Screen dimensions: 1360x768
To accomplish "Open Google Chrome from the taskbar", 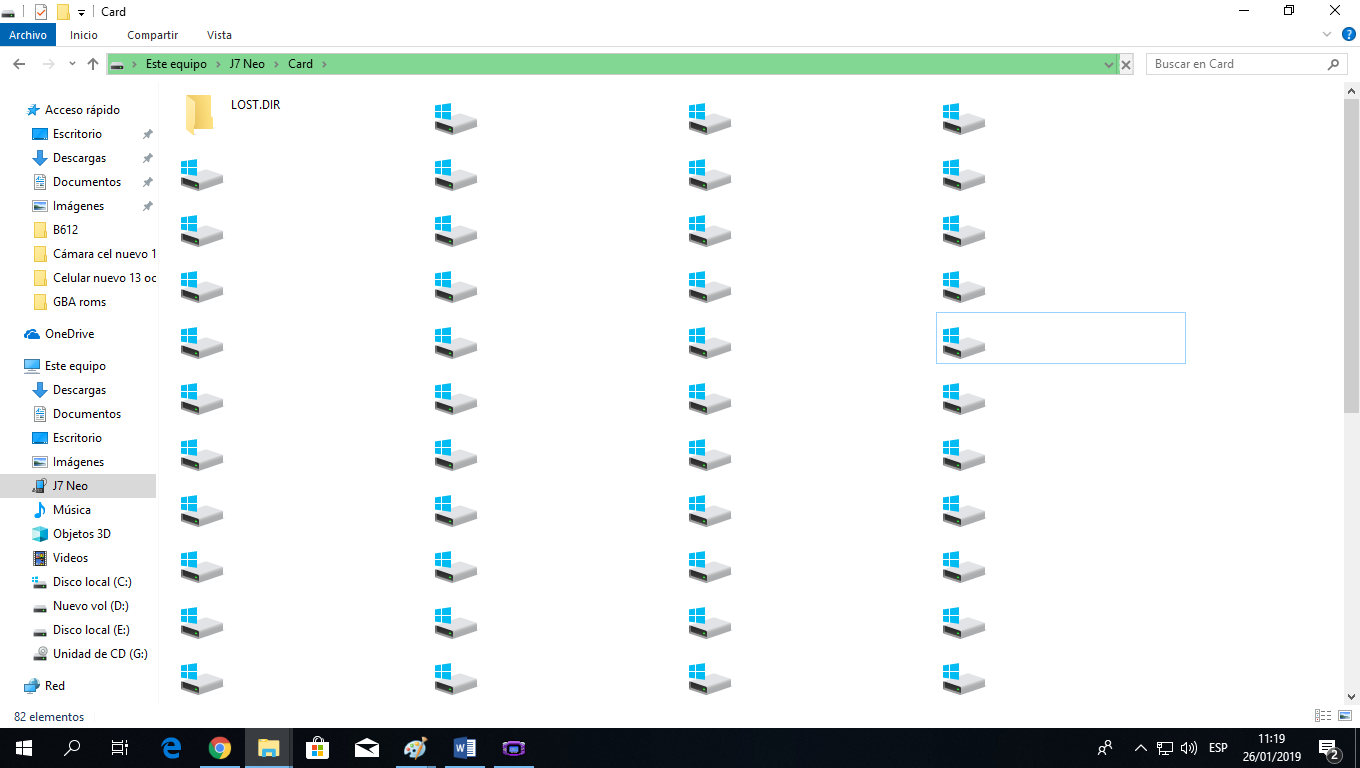I will pyautogui.click(x=220, y=748).
